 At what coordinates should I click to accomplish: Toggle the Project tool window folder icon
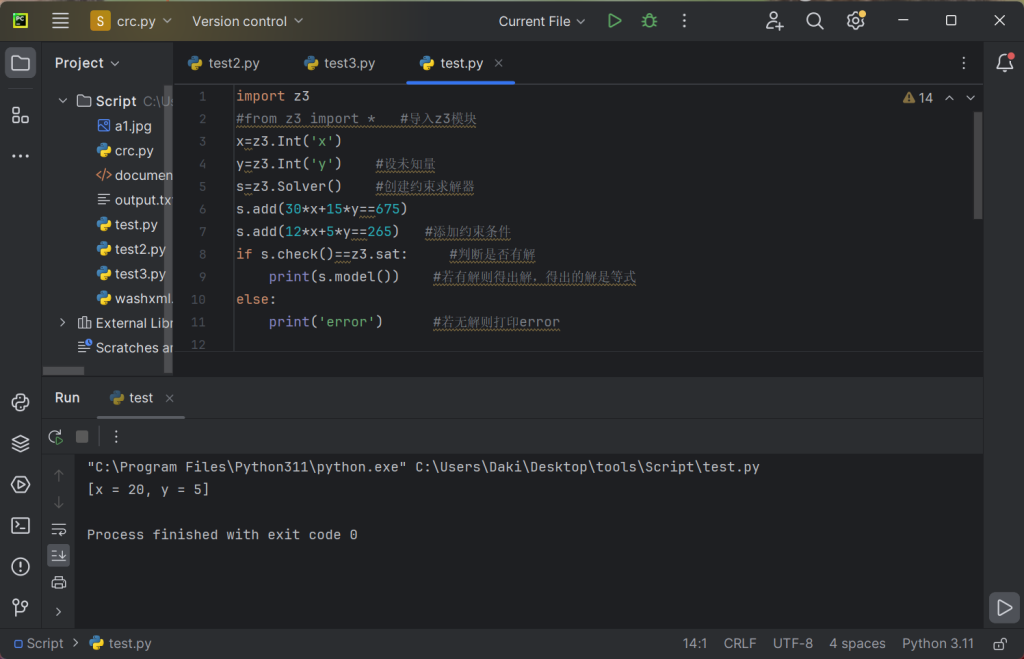(x=20, y=63)
